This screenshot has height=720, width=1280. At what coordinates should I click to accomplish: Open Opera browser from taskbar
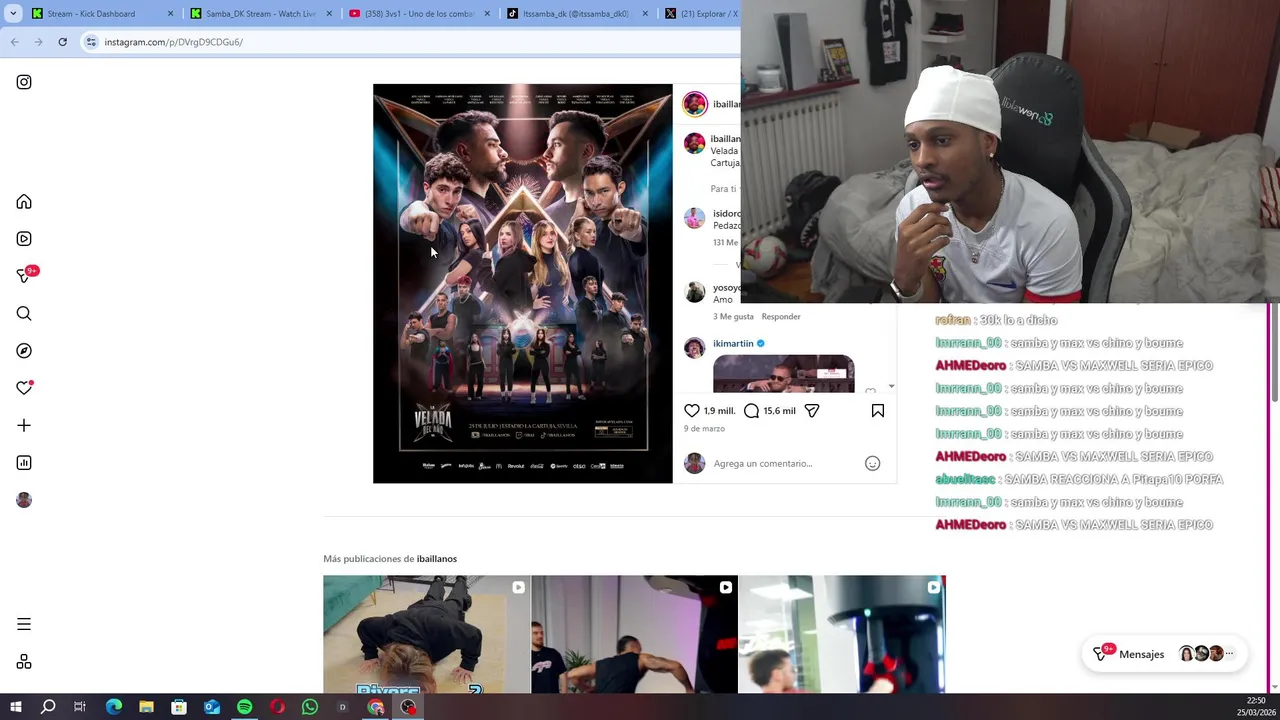coord(277,707)
